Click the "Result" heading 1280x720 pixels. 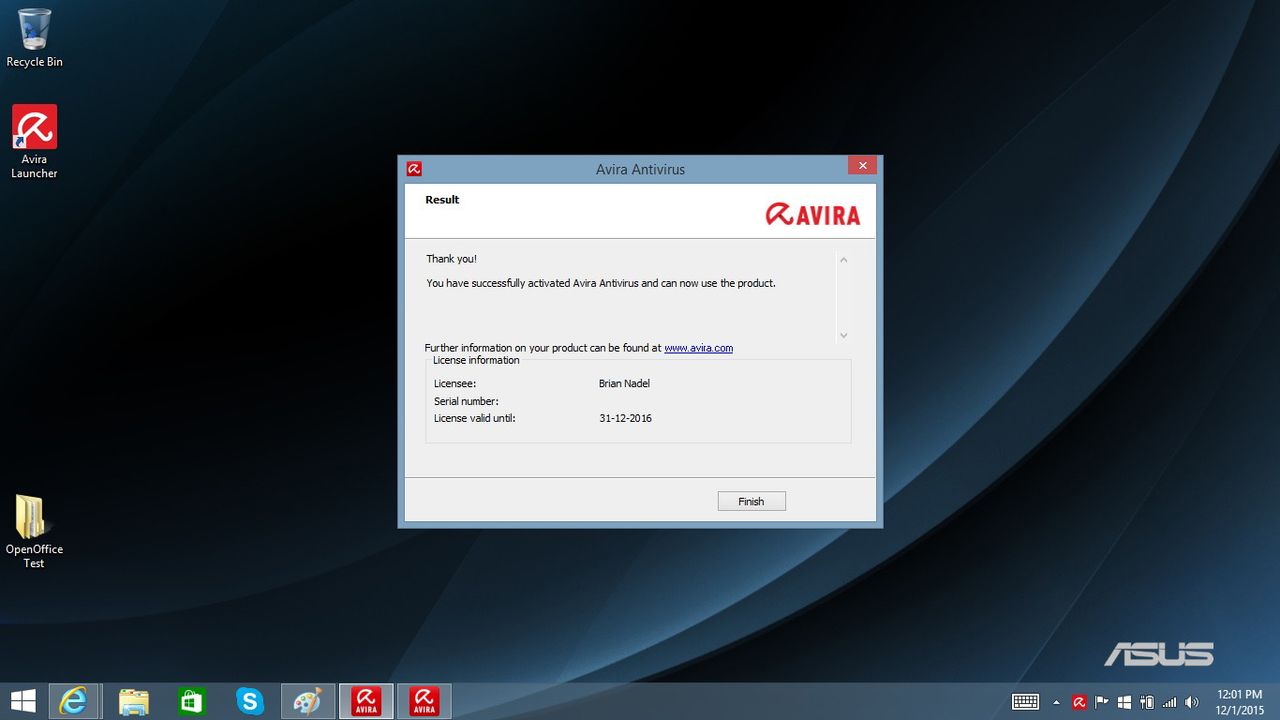442,199
